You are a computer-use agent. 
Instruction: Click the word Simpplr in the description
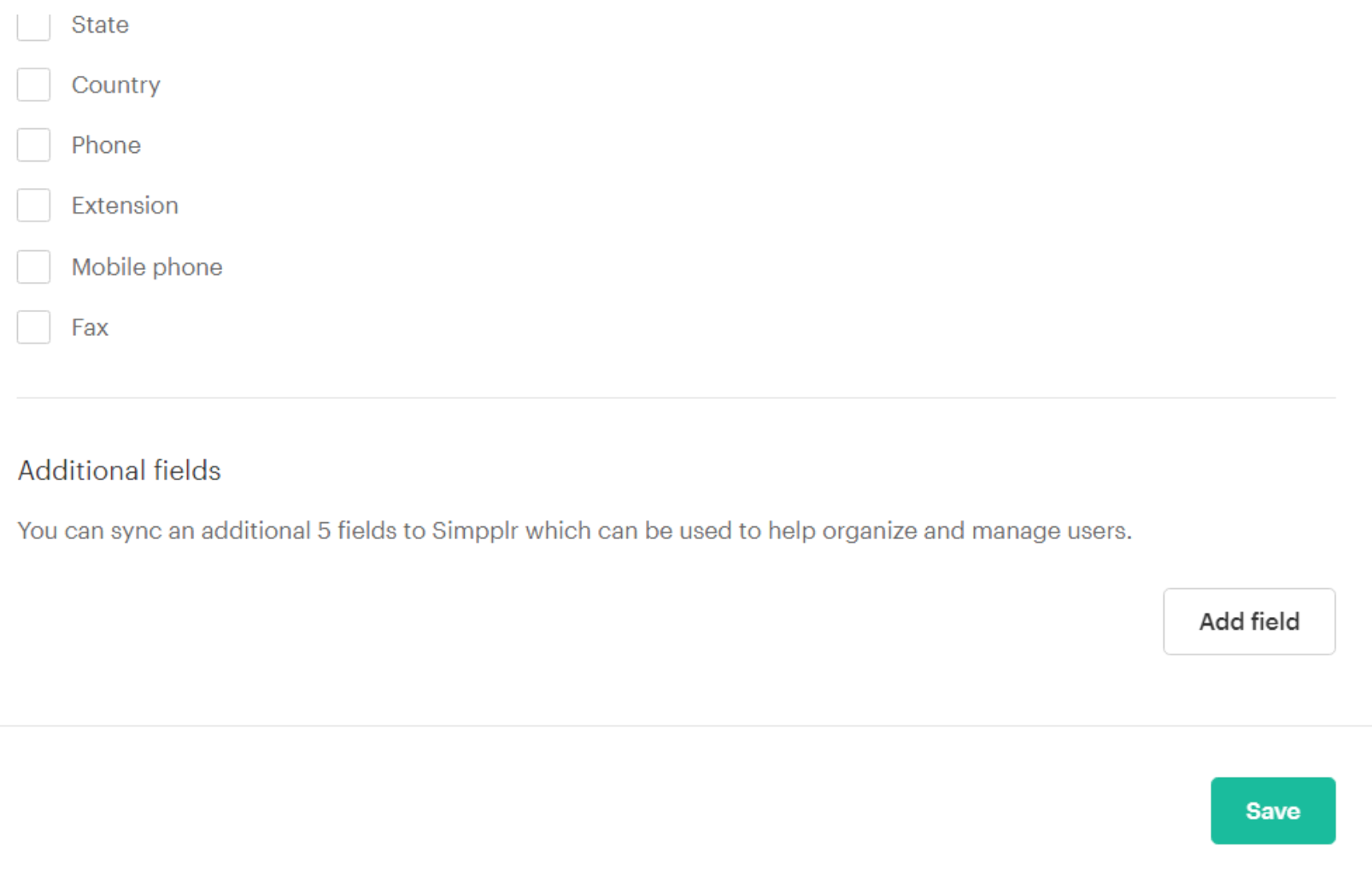pos(475,531)
